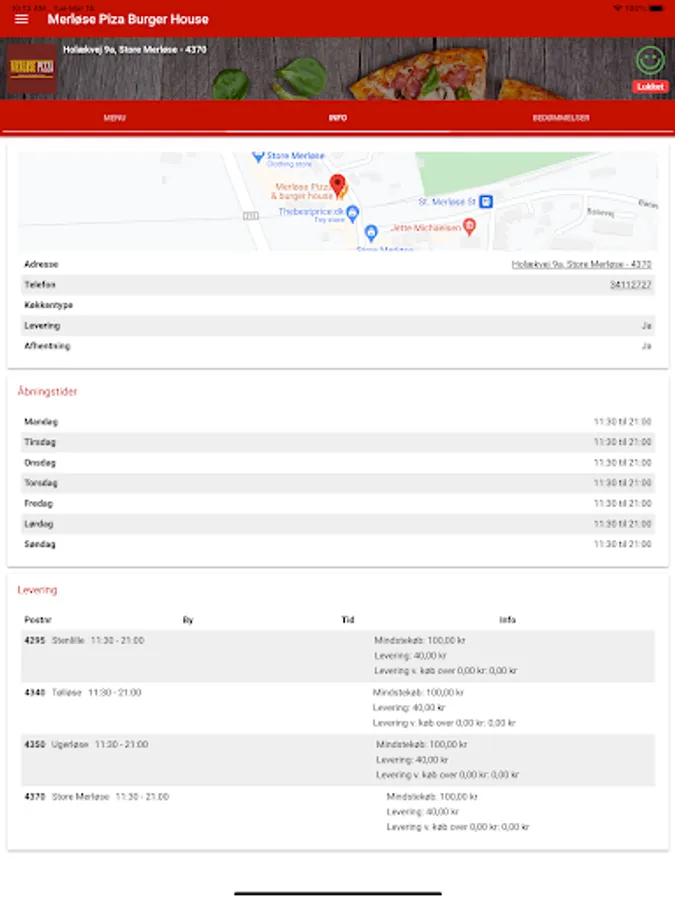Viewport: 675px width, 900px height.
Task: Tap the Jette Michaelsen map marker
Action: (x=470, y=227)
